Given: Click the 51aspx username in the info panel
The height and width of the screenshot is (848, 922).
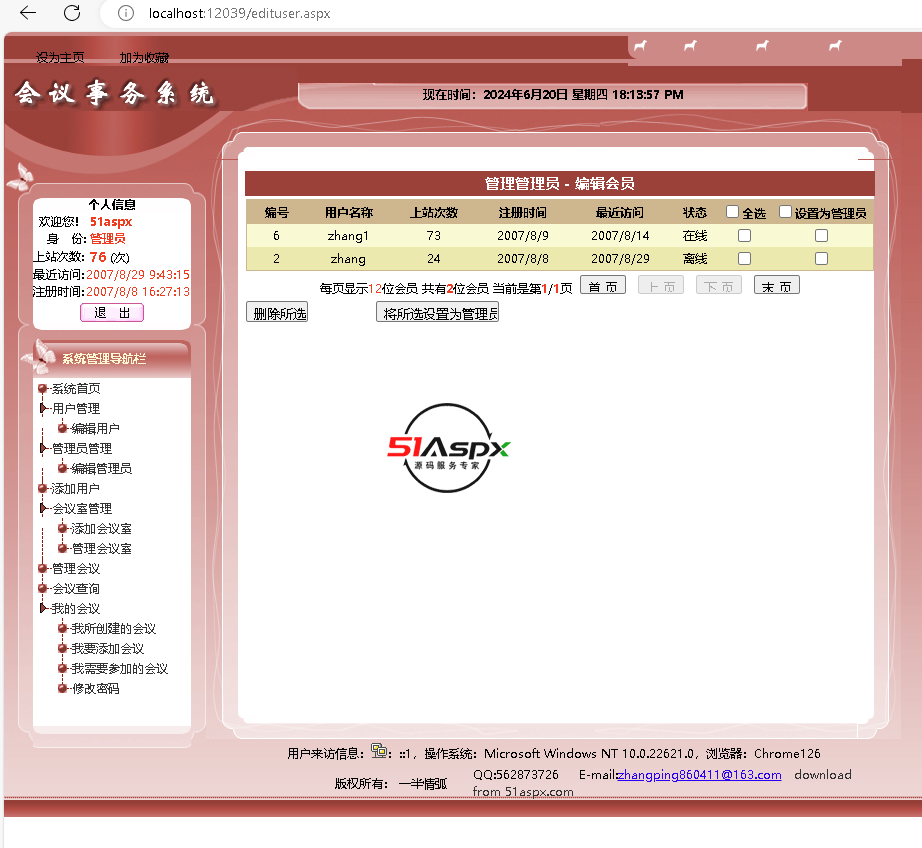Looking at the screenshot, I should point(111,222).
